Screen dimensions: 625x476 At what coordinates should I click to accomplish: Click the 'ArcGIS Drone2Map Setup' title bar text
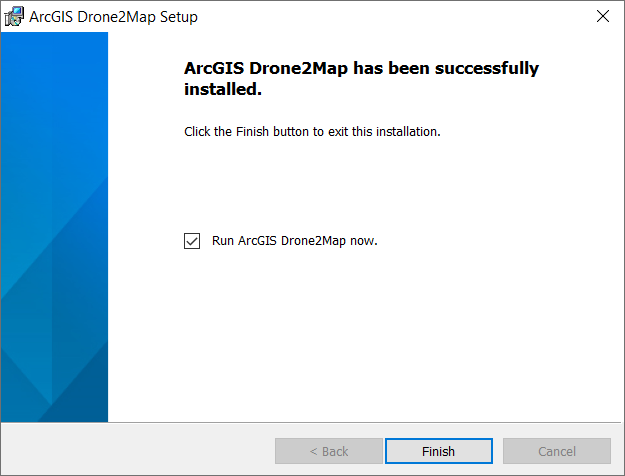(113, 17)
